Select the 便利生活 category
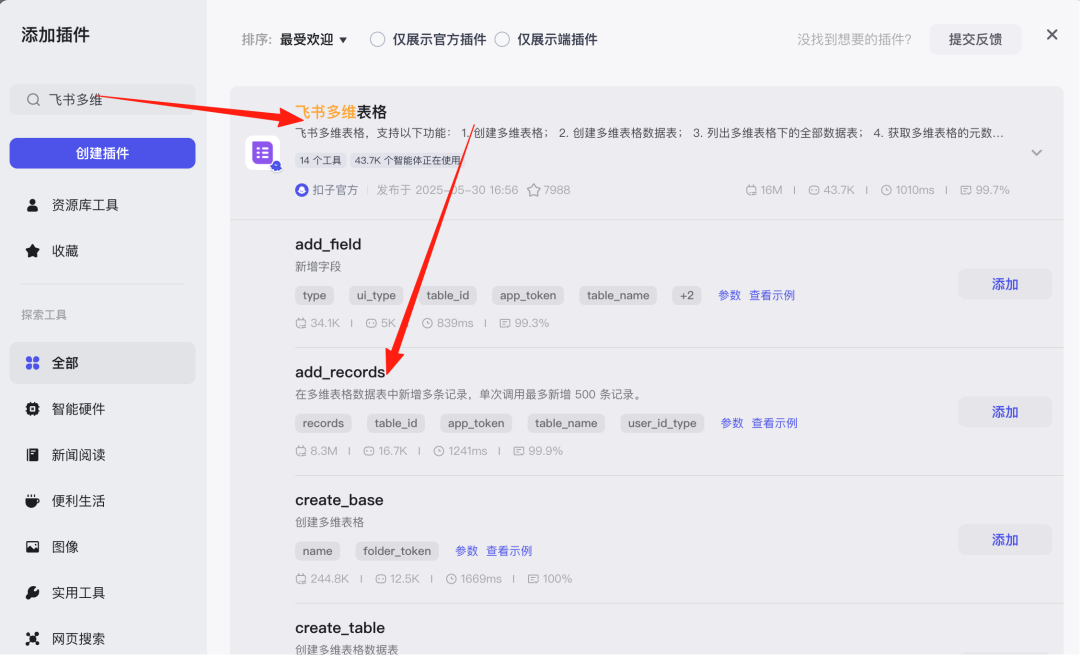Image resolution: width=1080 pixels, height=655 pixels. pos(102,501)
